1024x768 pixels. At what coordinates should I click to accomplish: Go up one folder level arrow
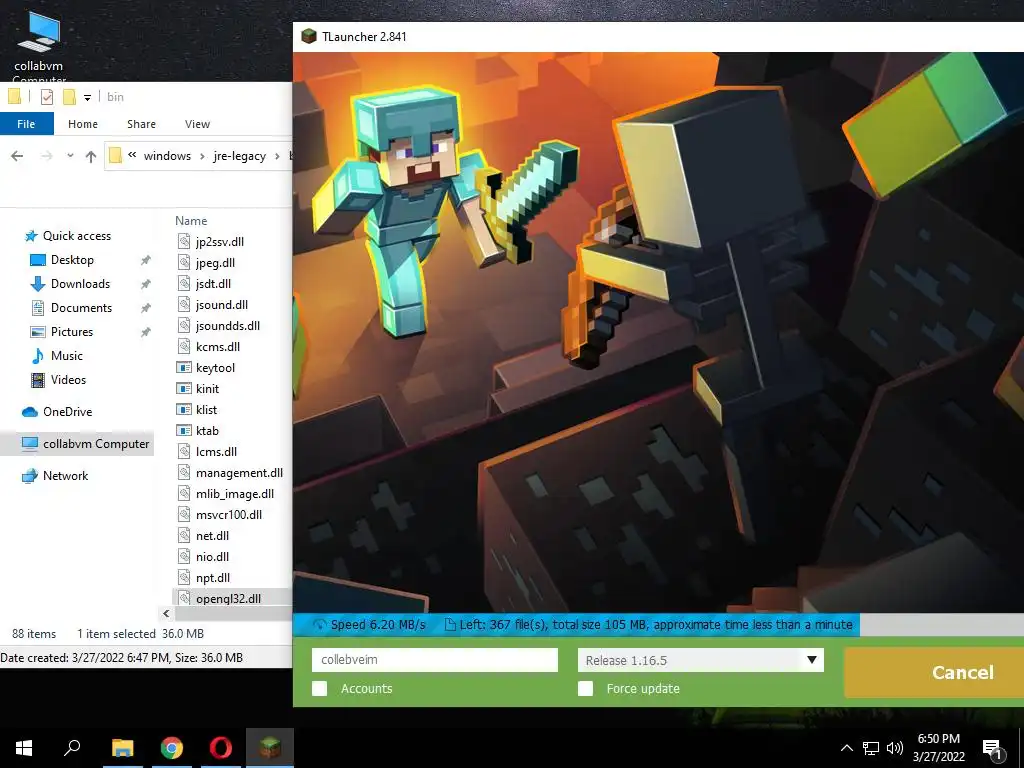91,155
